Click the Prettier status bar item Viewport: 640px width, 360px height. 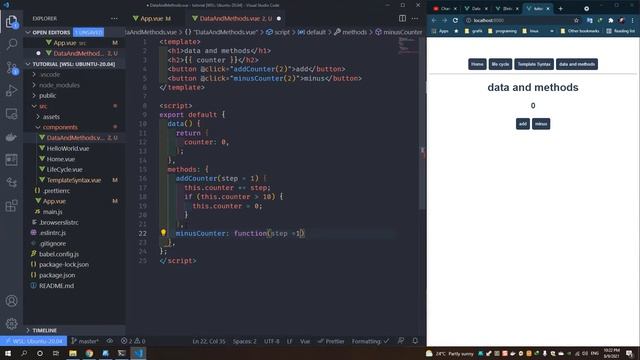tap(331, 341)
